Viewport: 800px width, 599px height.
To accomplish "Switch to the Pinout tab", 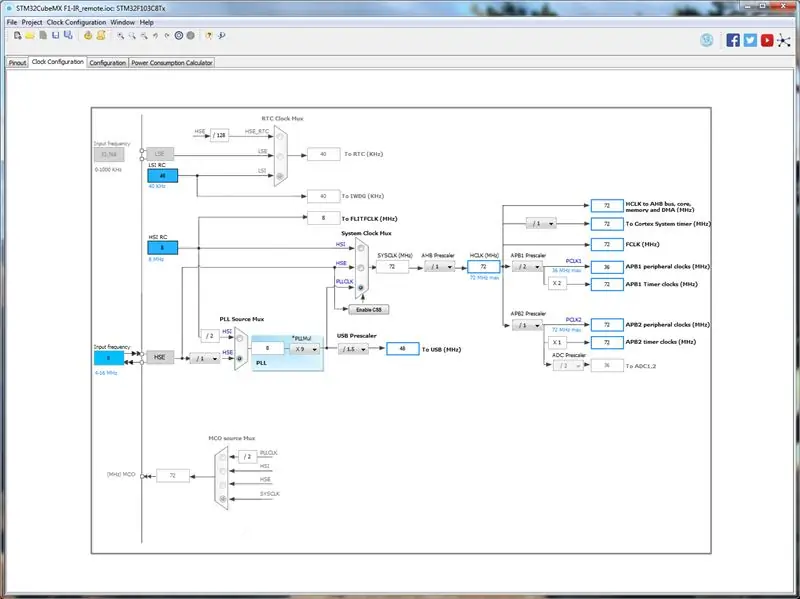I will (17, 63).
